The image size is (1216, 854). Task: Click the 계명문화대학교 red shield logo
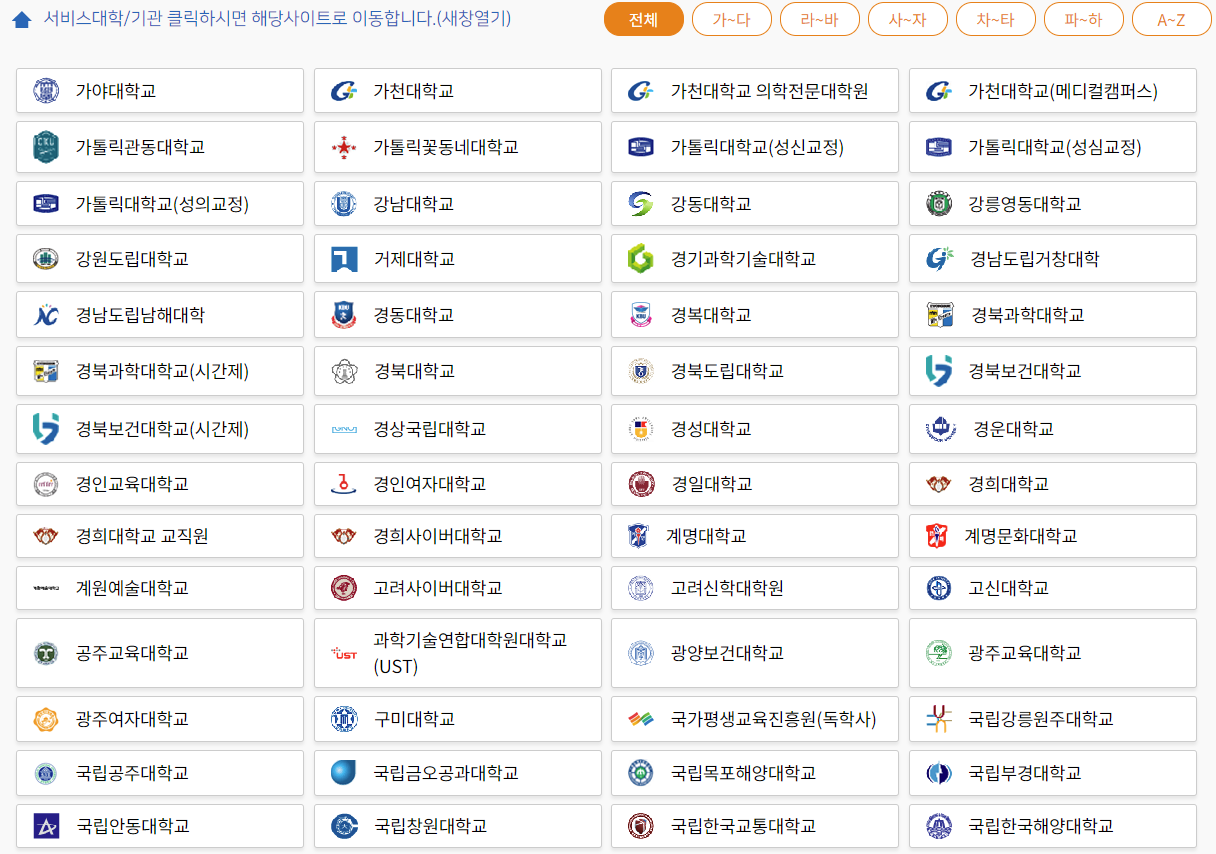(935, 536)
